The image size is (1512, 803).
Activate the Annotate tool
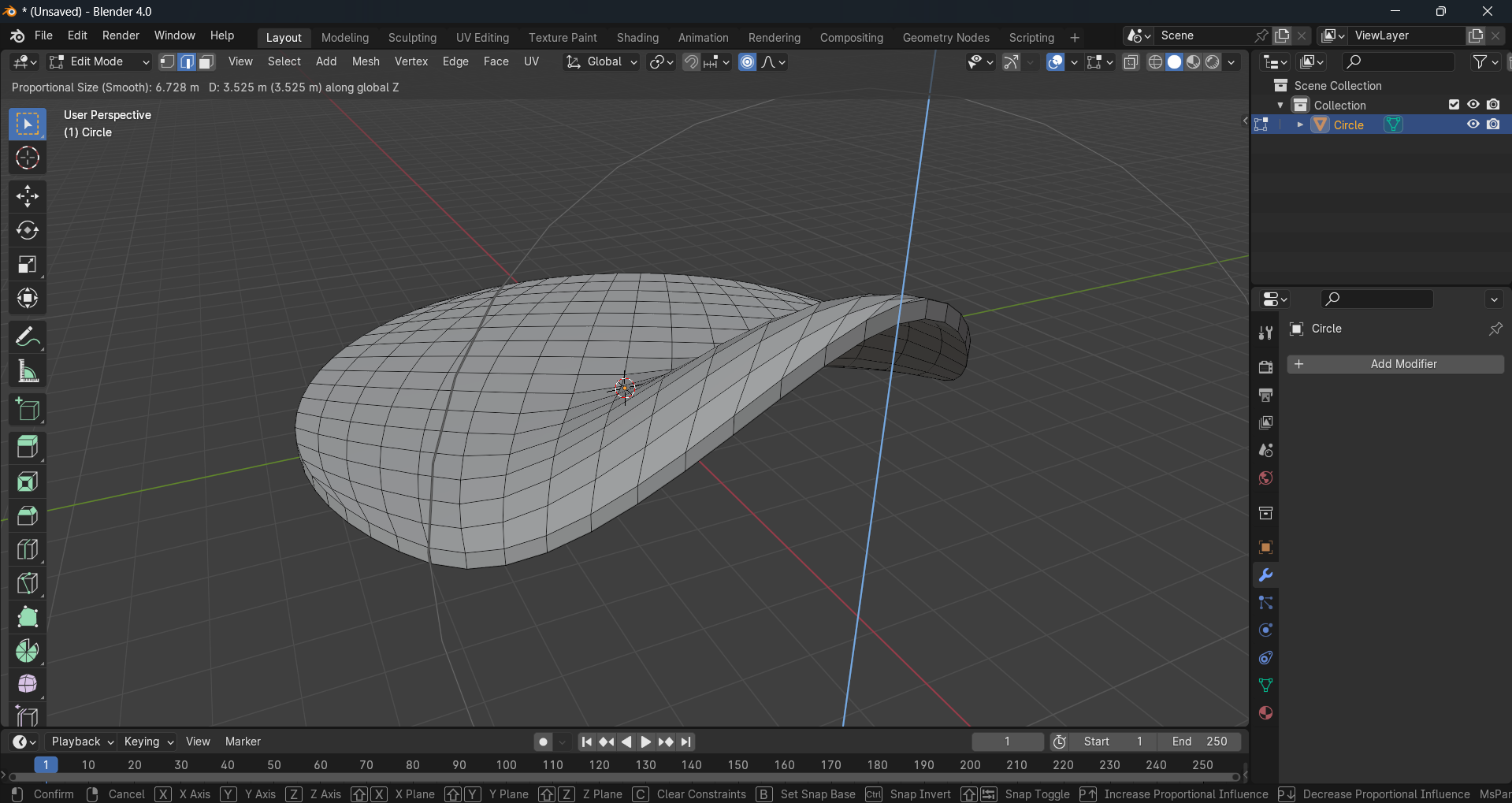click(28, 337)
